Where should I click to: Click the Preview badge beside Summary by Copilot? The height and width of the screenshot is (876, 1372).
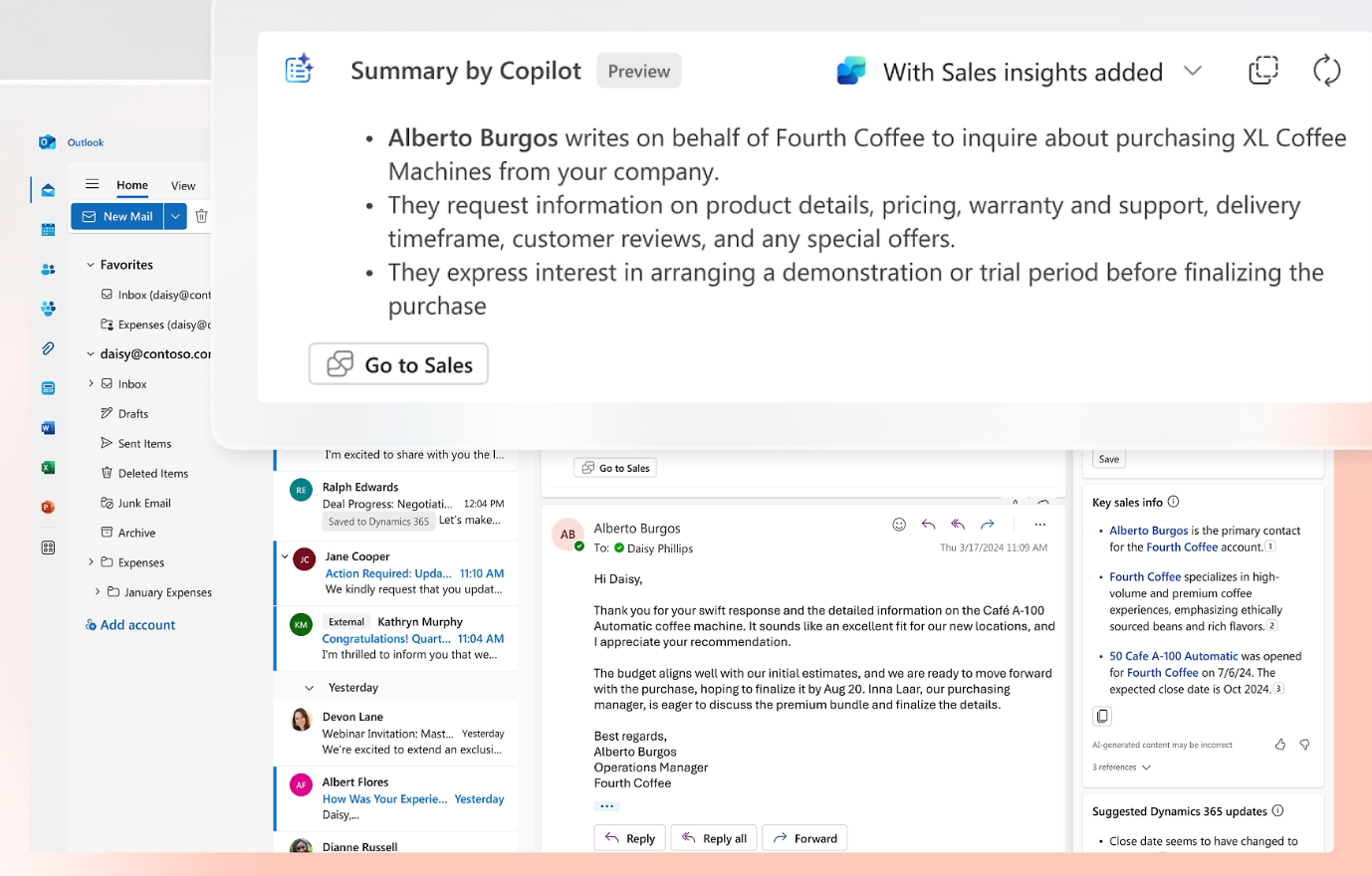(x=639, y=71)
